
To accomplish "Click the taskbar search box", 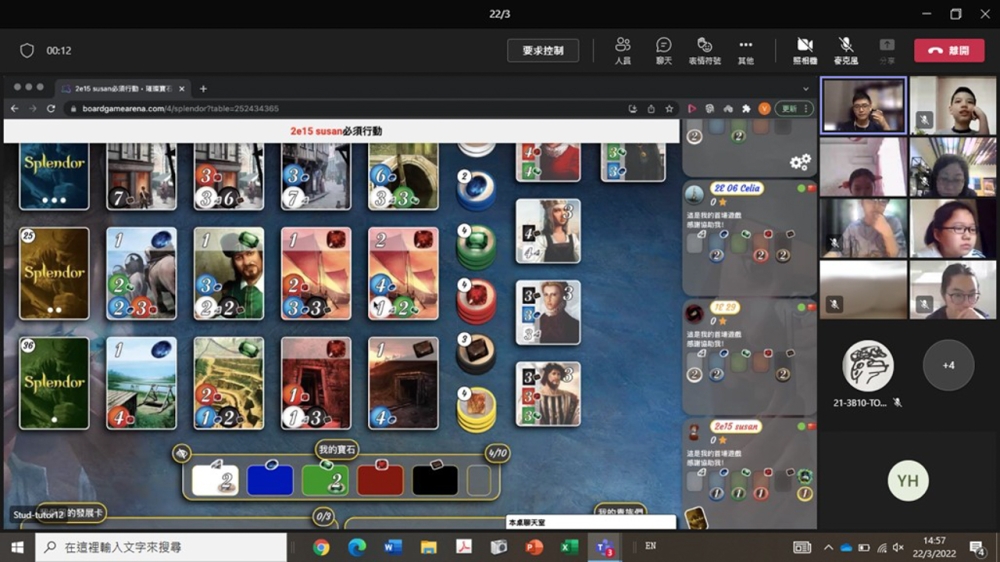I will [x=161, y=547].
